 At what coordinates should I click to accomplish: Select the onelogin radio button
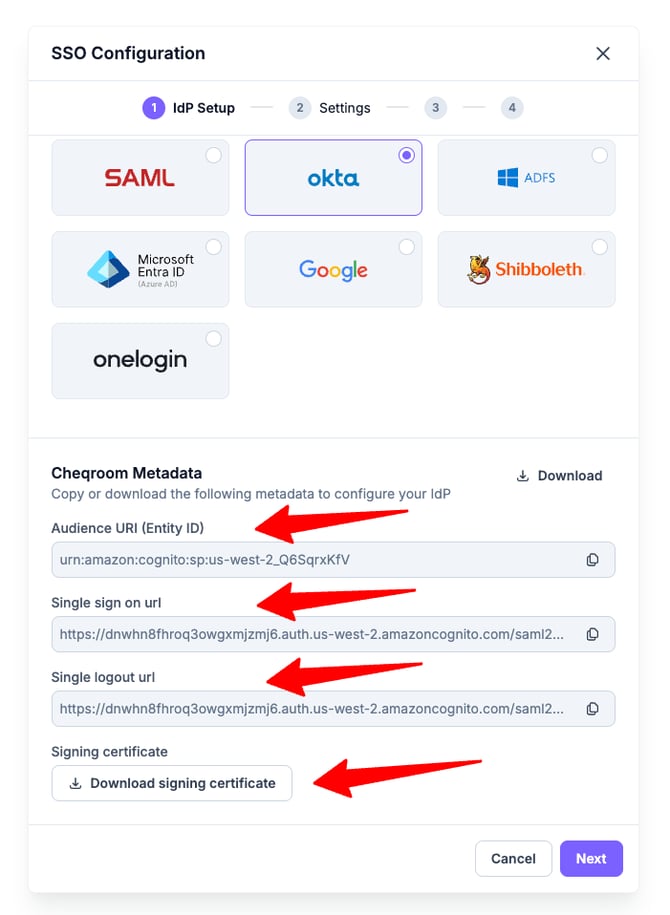[213, 339]
